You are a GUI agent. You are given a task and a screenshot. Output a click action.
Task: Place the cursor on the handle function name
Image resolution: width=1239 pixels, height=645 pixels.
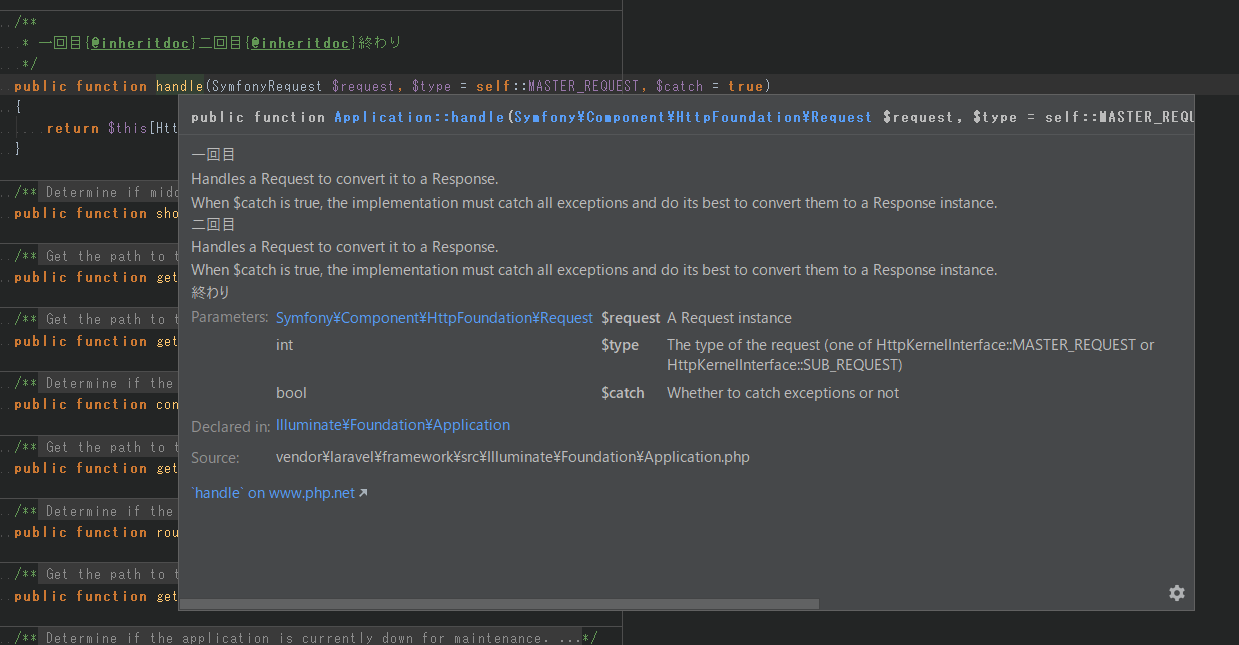179,86
